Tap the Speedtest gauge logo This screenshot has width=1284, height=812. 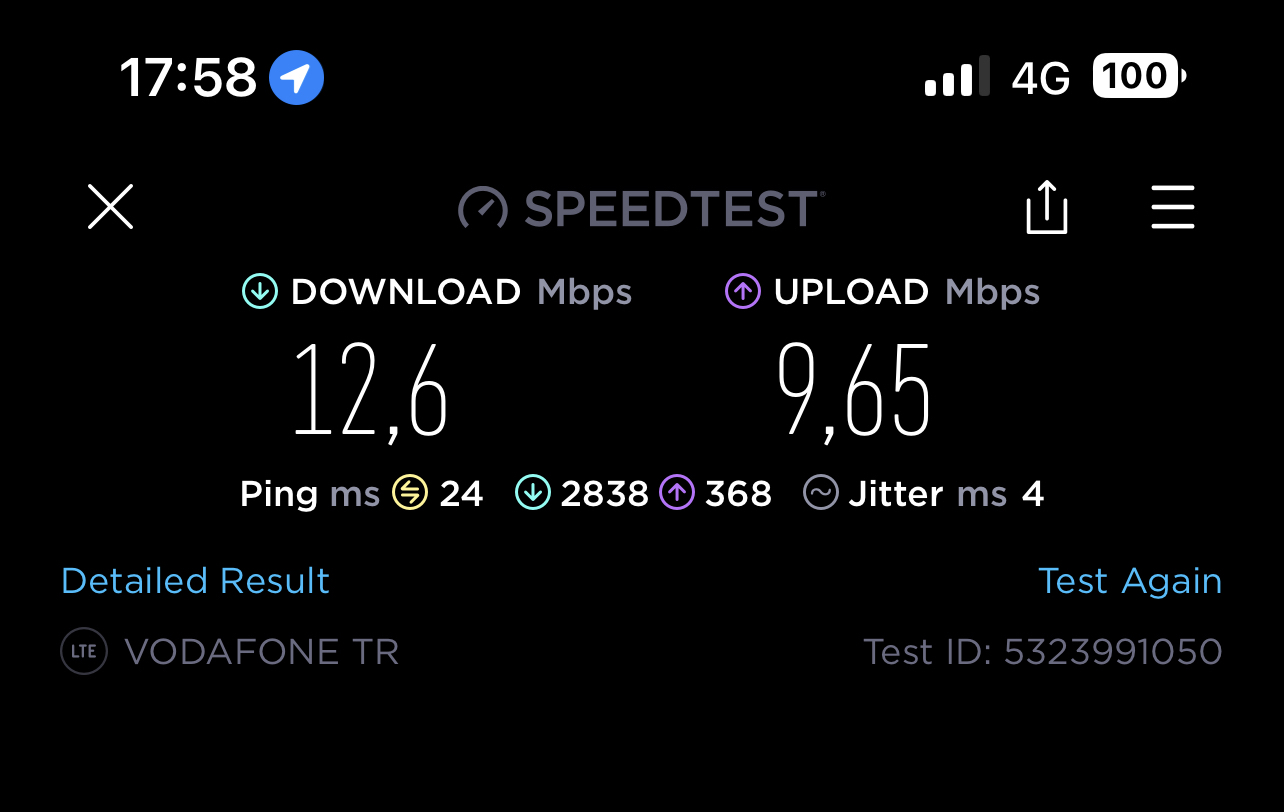click(484, 208)
